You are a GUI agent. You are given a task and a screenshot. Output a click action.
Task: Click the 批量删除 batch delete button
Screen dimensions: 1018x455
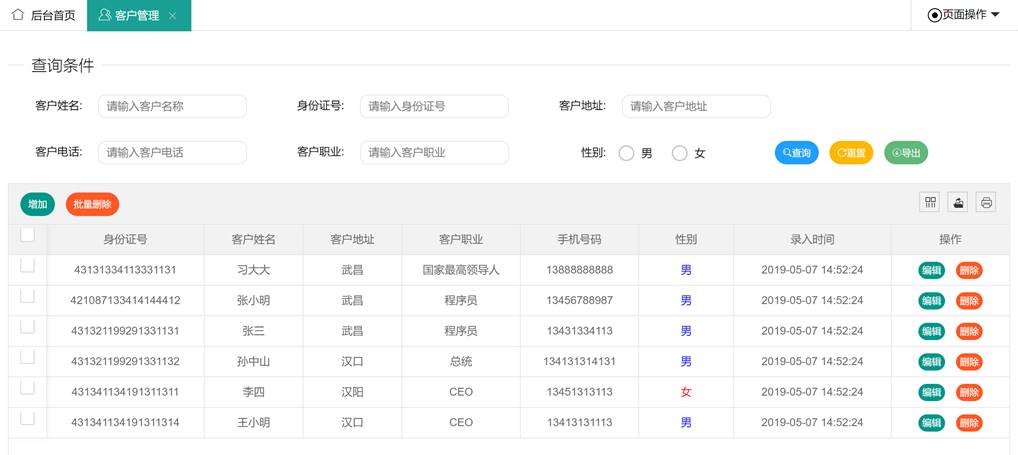coord(92,204)
